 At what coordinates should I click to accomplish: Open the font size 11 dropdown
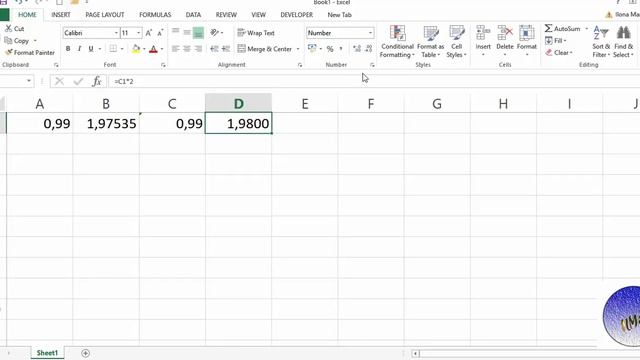(x=139, y=33)
